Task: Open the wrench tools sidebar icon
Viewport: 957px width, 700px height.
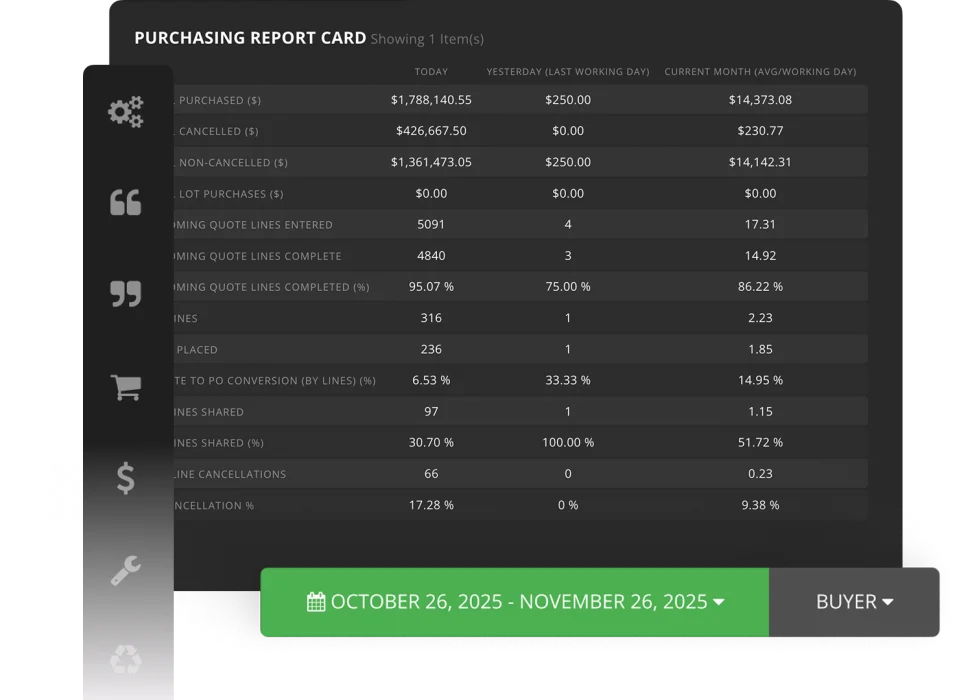Action: [126, 570]
